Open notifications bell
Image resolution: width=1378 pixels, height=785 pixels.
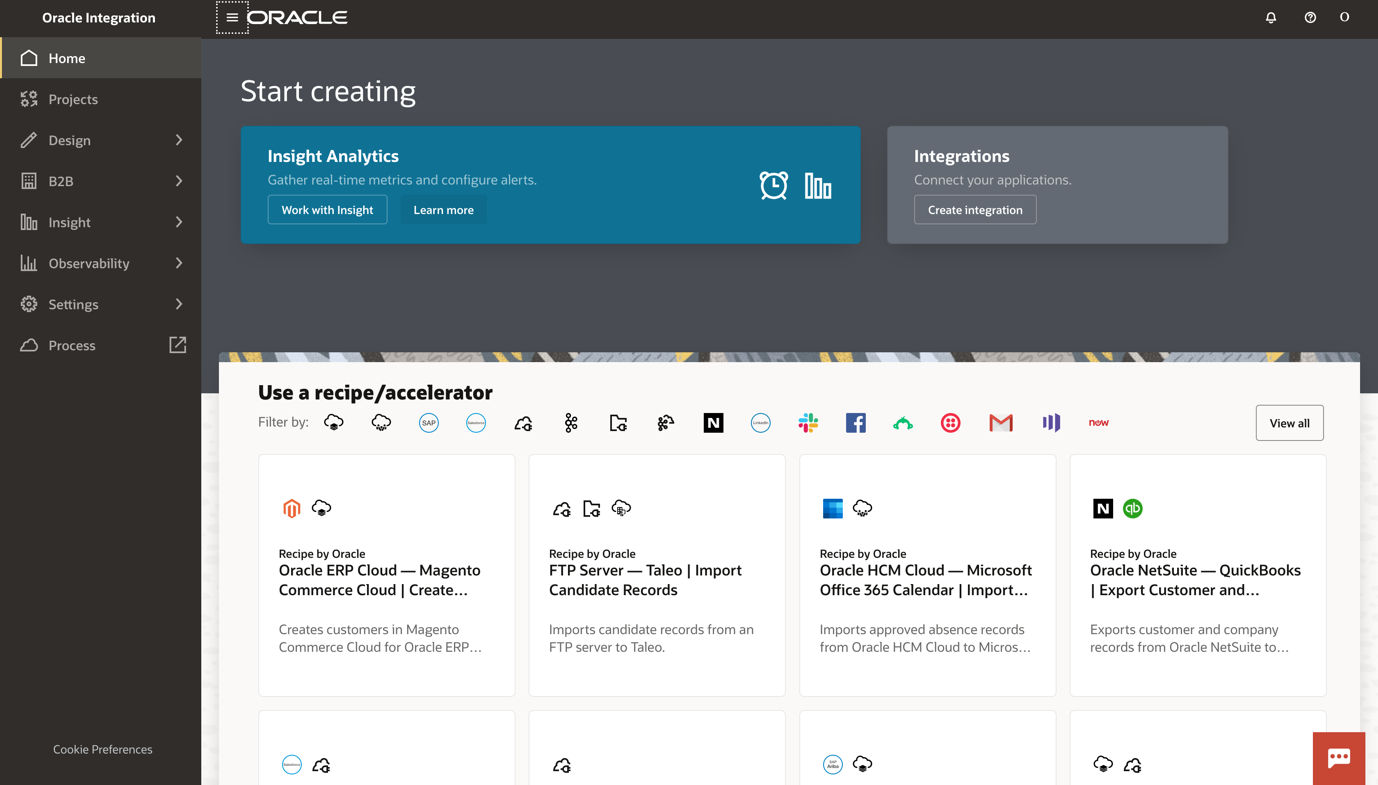click(1271, 18)
